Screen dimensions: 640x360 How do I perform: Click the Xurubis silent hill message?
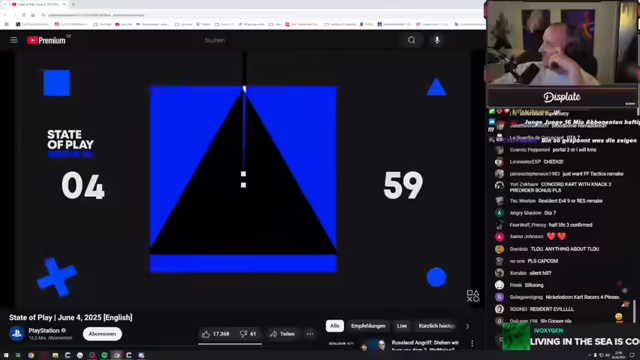[x=523, y=273]
